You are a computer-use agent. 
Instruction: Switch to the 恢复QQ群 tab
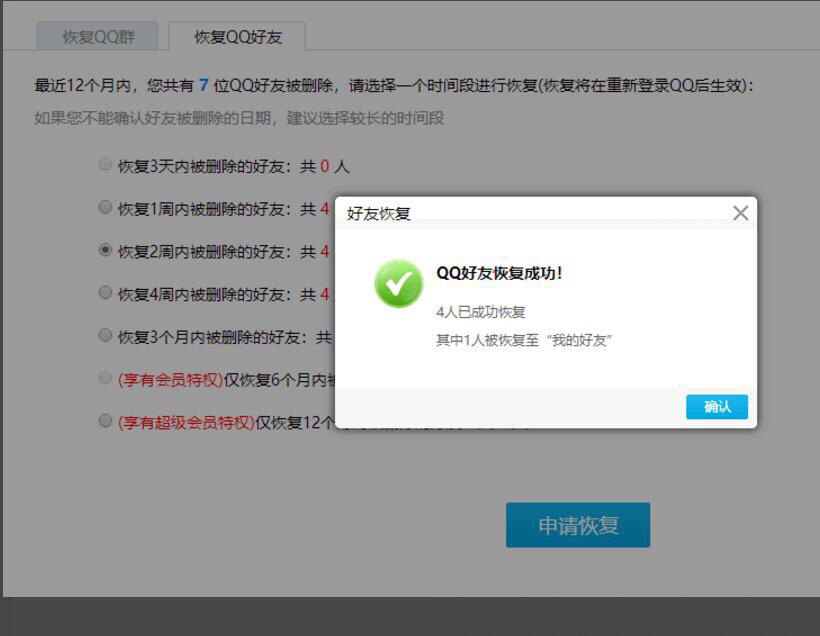pyautogui.click(x=98, y=37)
